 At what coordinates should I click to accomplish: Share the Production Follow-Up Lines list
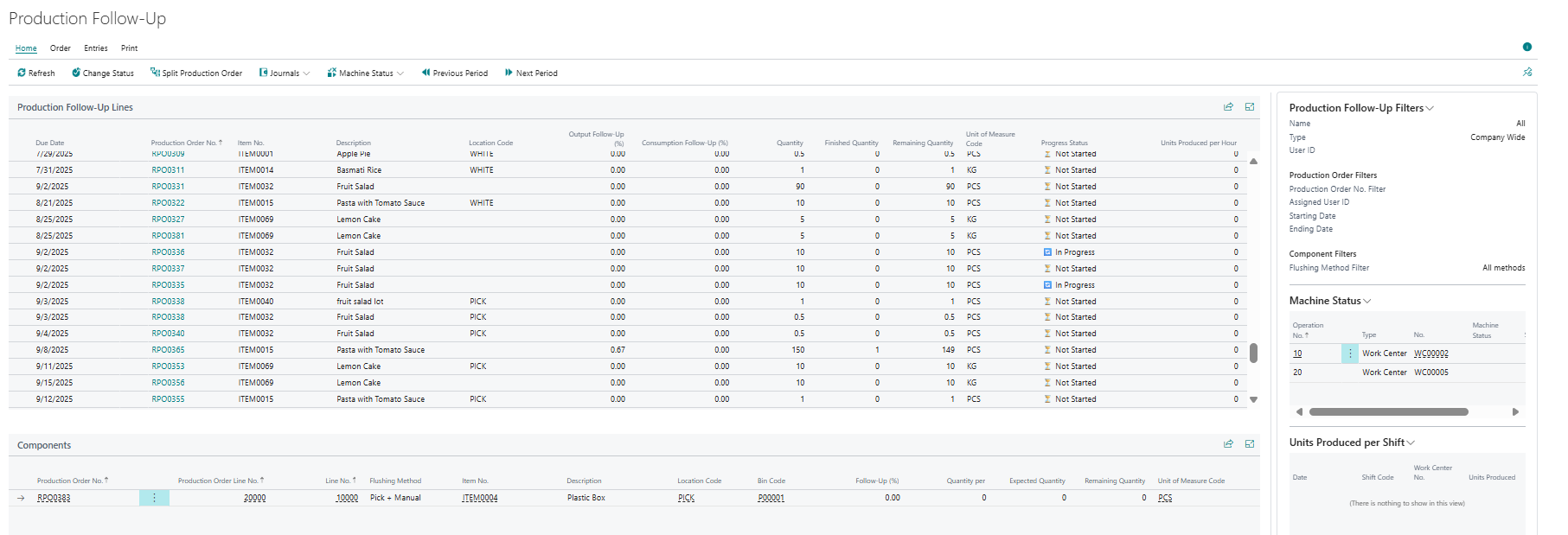(1228, 107)
